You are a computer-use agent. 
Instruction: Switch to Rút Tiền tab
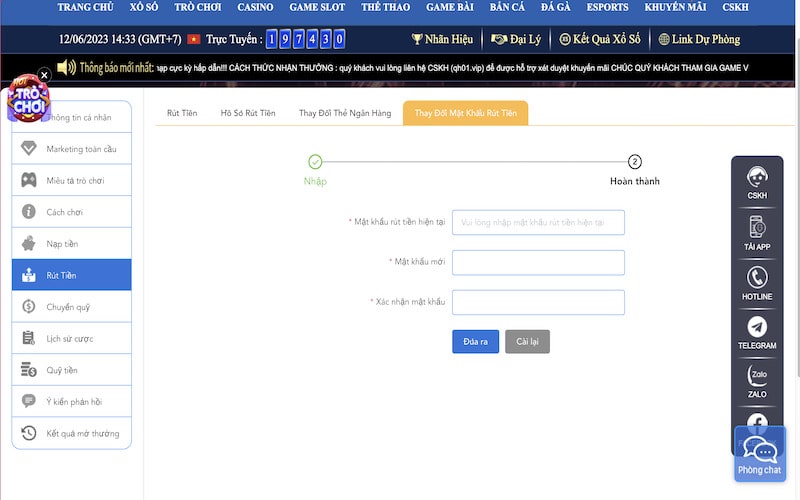(x=182, y=113)
